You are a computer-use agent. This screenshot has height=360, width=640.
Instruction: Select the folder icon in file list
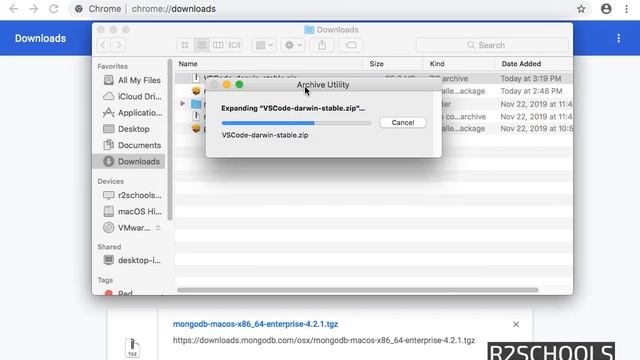coord(196,104)
